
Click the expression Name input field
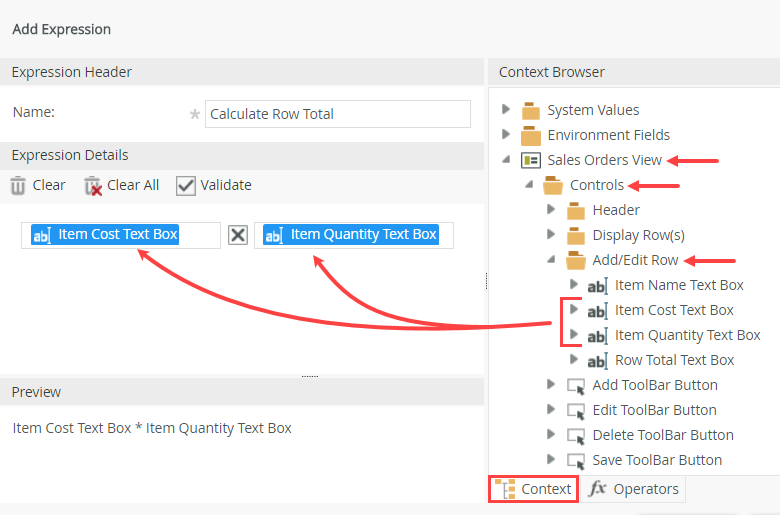click(x=337, y=114)
